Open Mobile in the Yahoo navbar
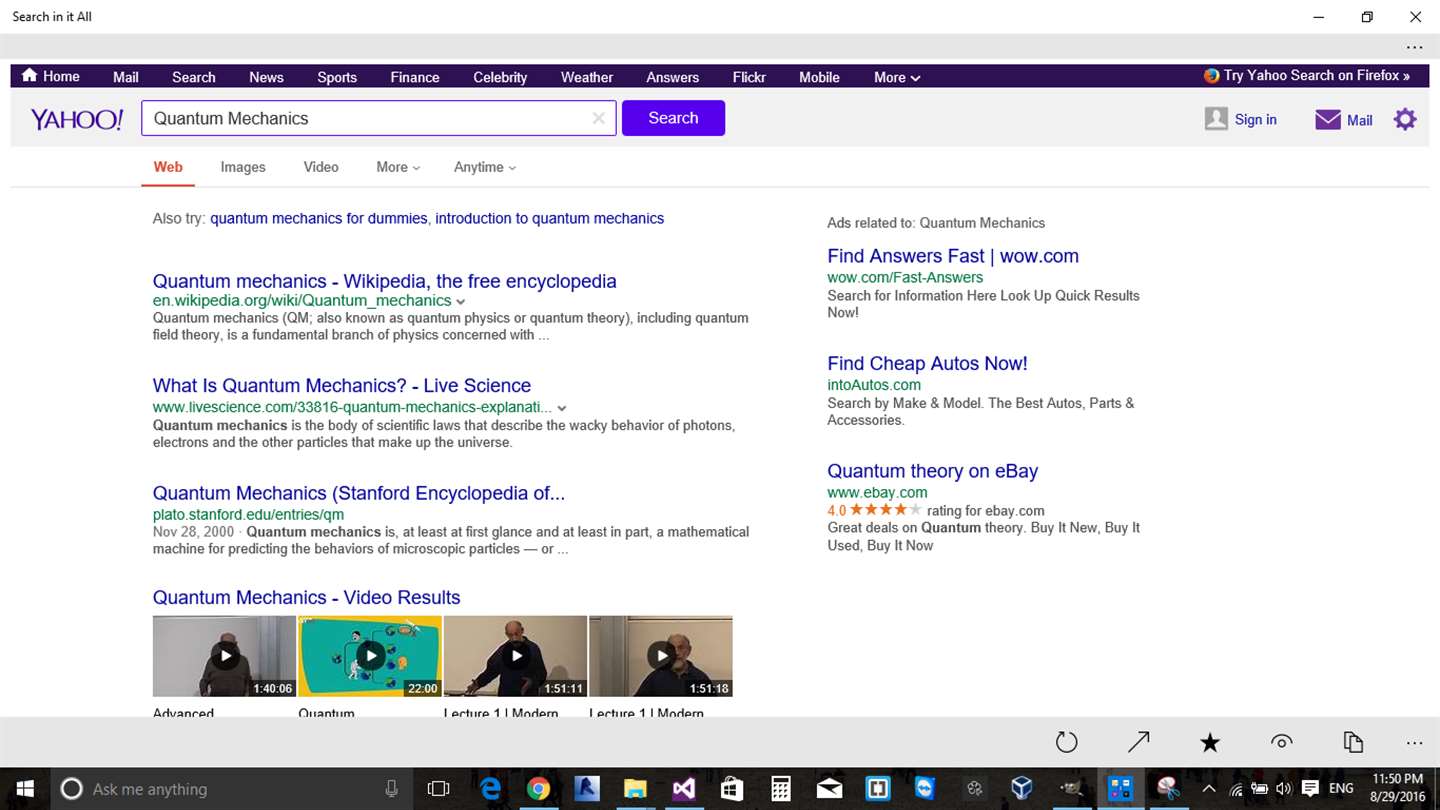Viewport: 1440px width, 810px height. (819, 77)
